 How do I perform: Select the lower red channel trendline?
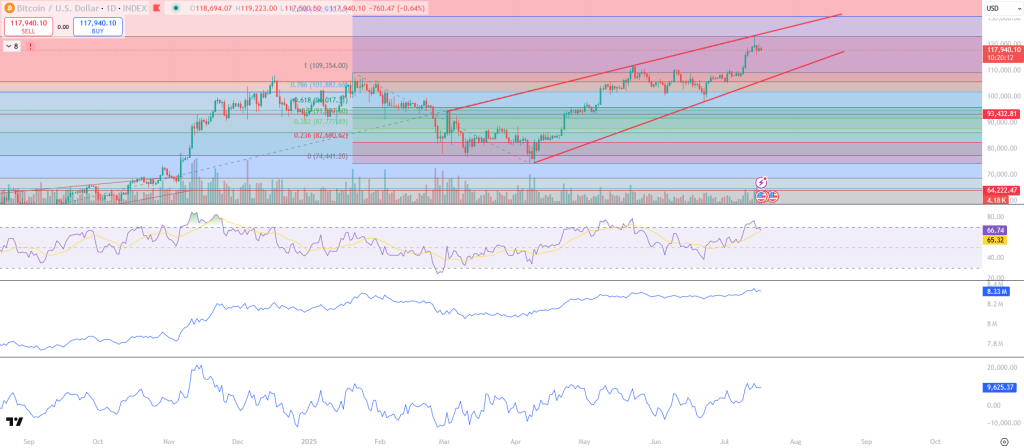(688, 106)
